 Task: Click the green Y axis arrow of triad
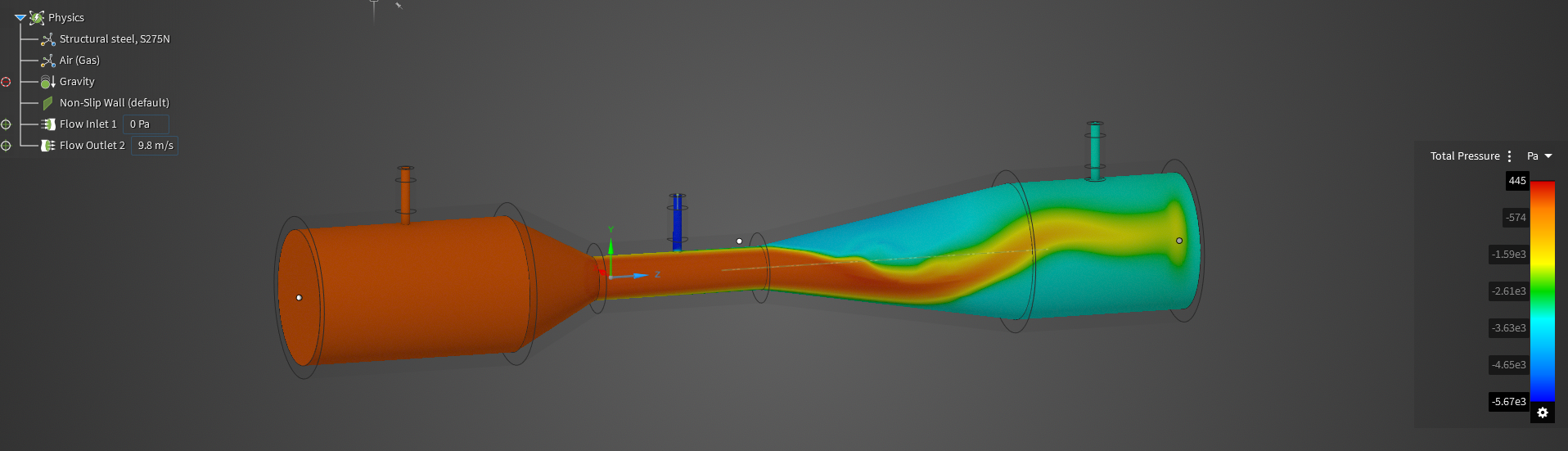click(x=611, y=246)
